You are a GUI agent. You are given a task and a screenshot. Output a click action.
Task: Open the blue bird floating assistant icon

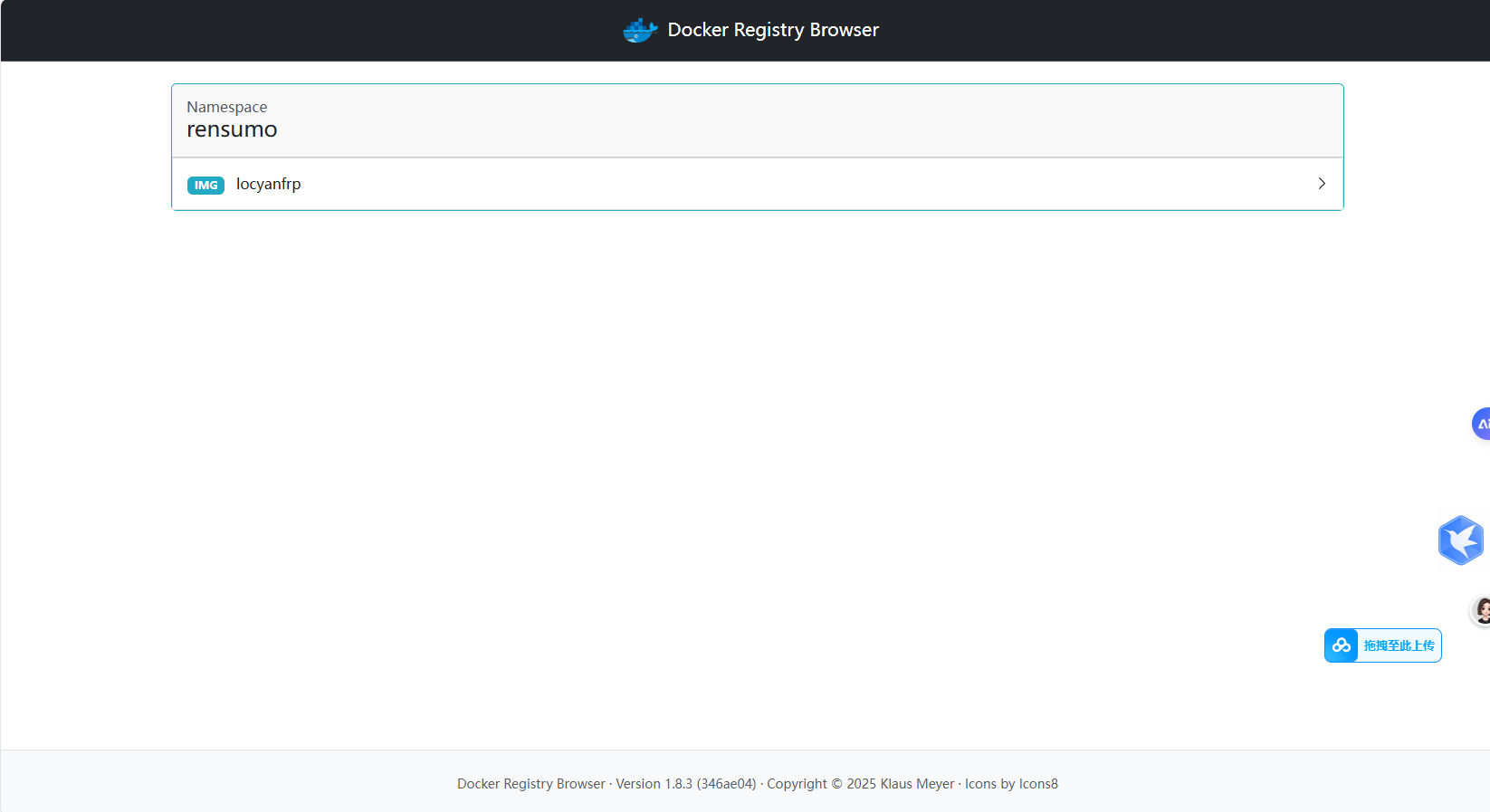pyautogui.click(x=1461, y=540)
